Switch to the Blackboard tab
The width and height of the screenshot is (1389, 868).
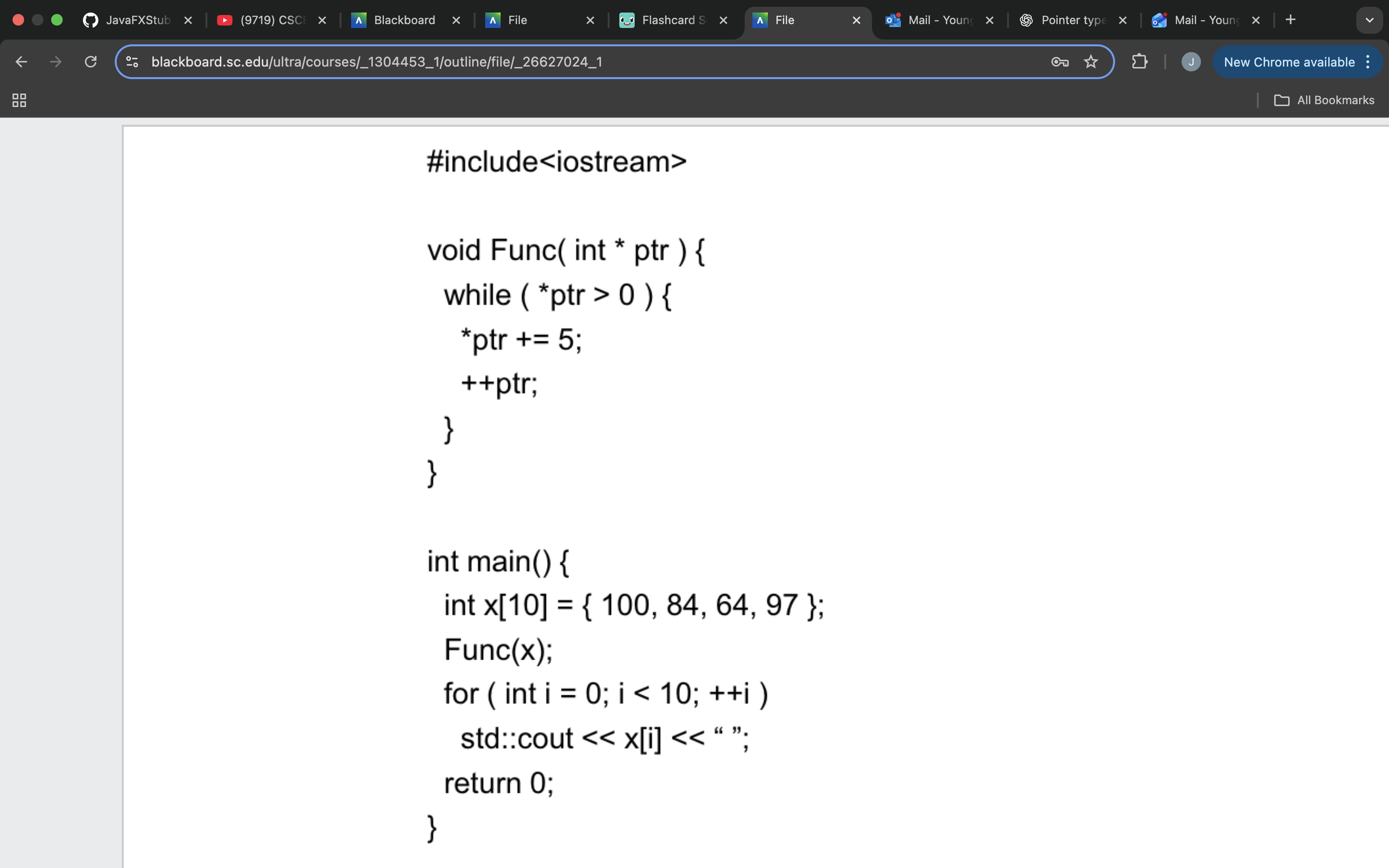[402, 20]
